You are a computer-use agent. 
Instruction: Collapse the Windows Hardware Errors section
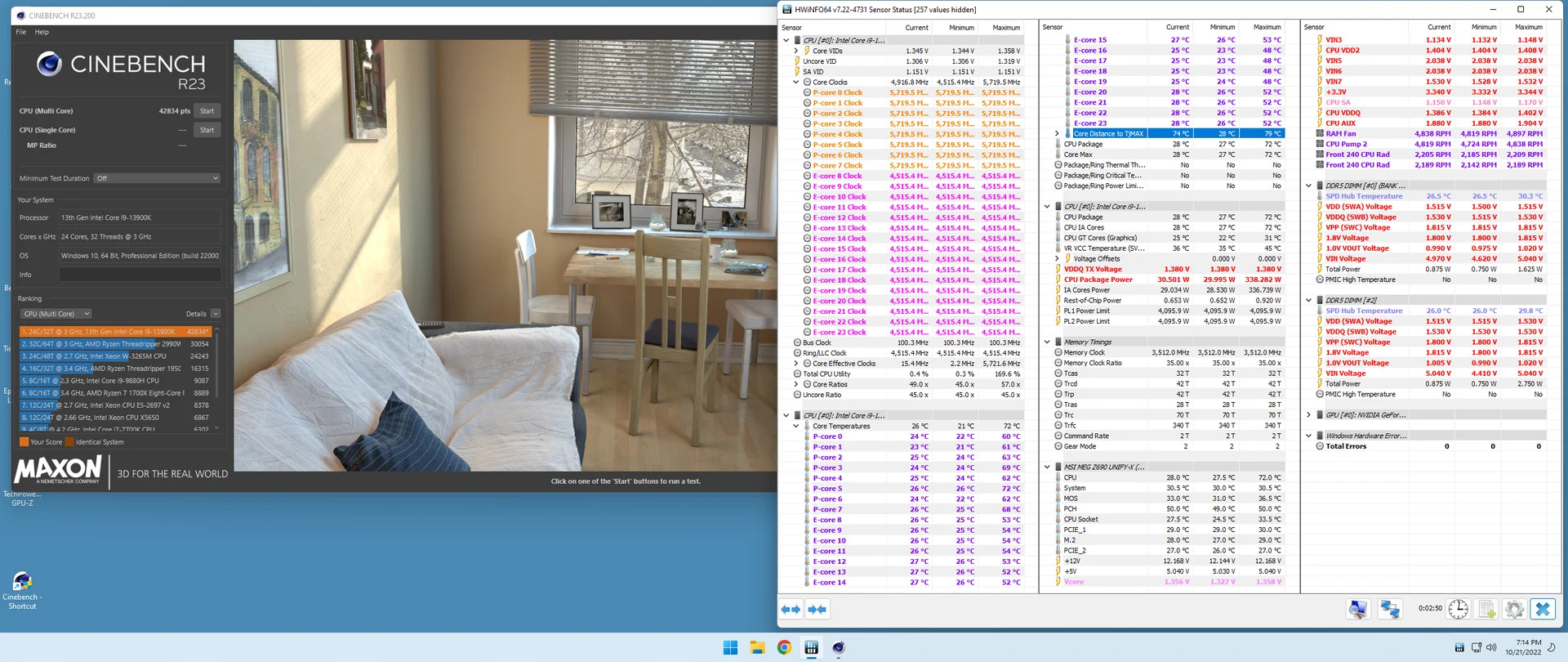click(x=1308, y=436)
